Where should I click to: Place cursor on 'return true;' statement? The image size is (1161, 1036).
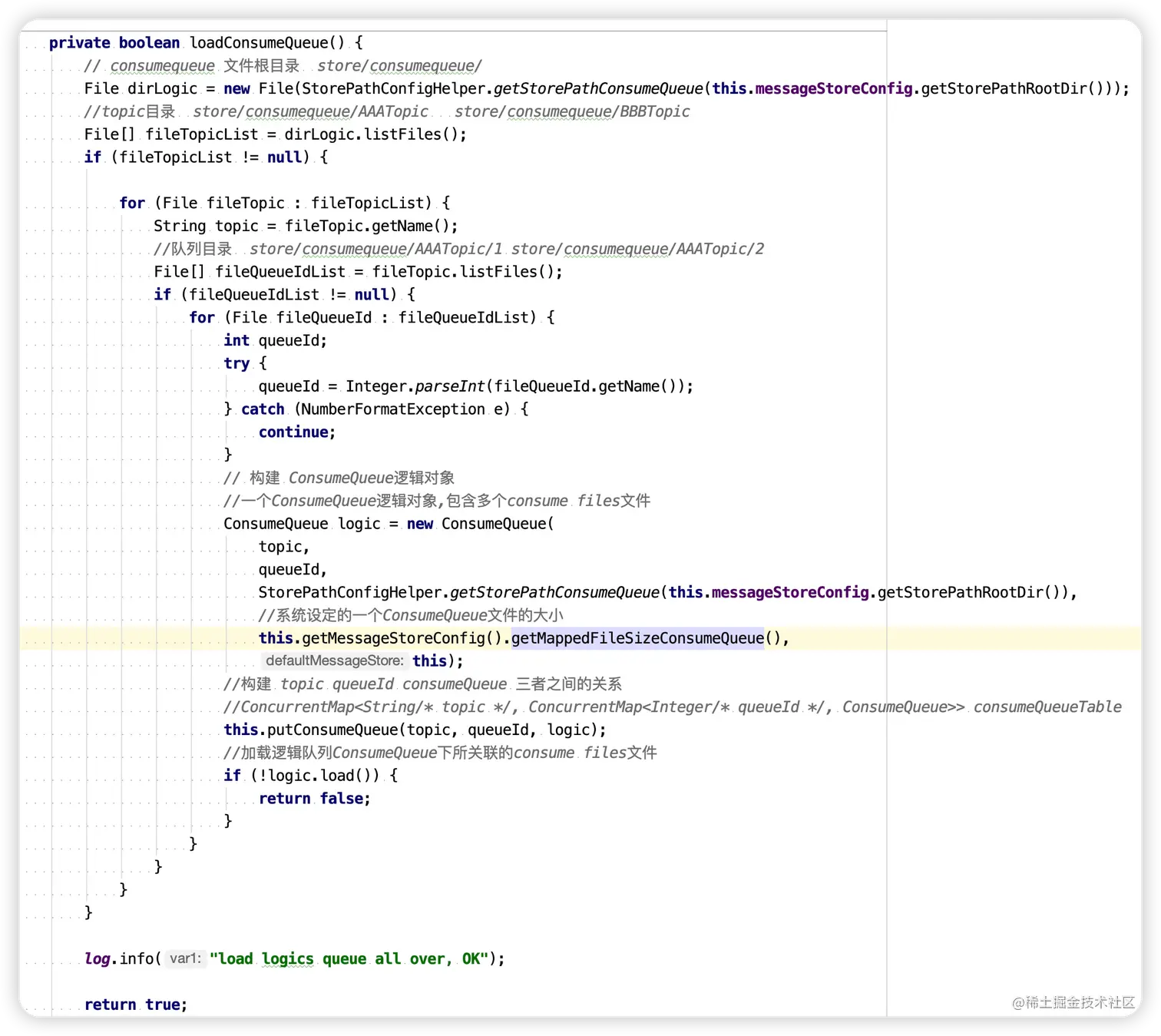tap(136, 1005)
